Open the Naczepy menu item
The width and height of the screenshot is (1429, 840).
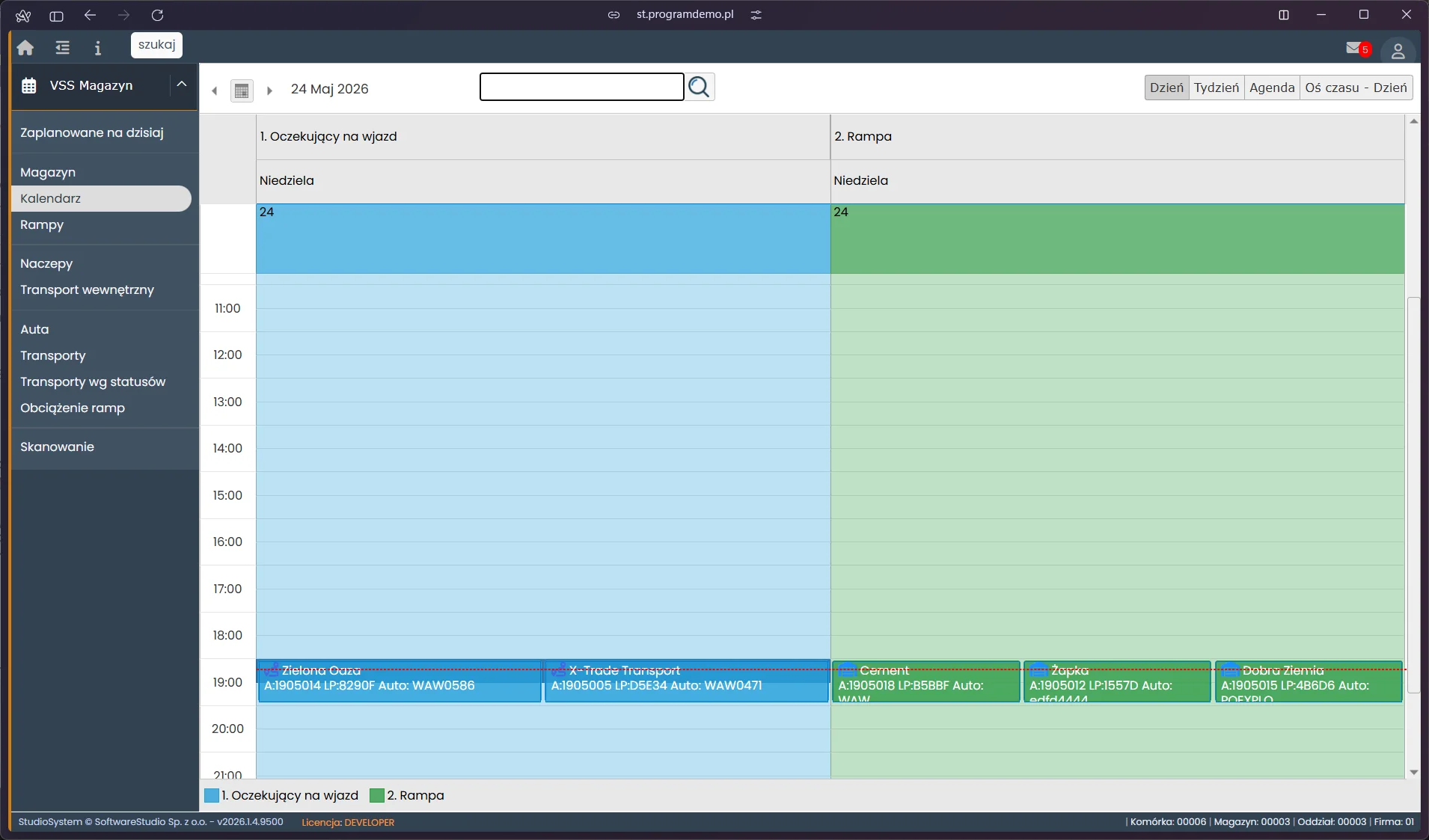tap(46, 263)
